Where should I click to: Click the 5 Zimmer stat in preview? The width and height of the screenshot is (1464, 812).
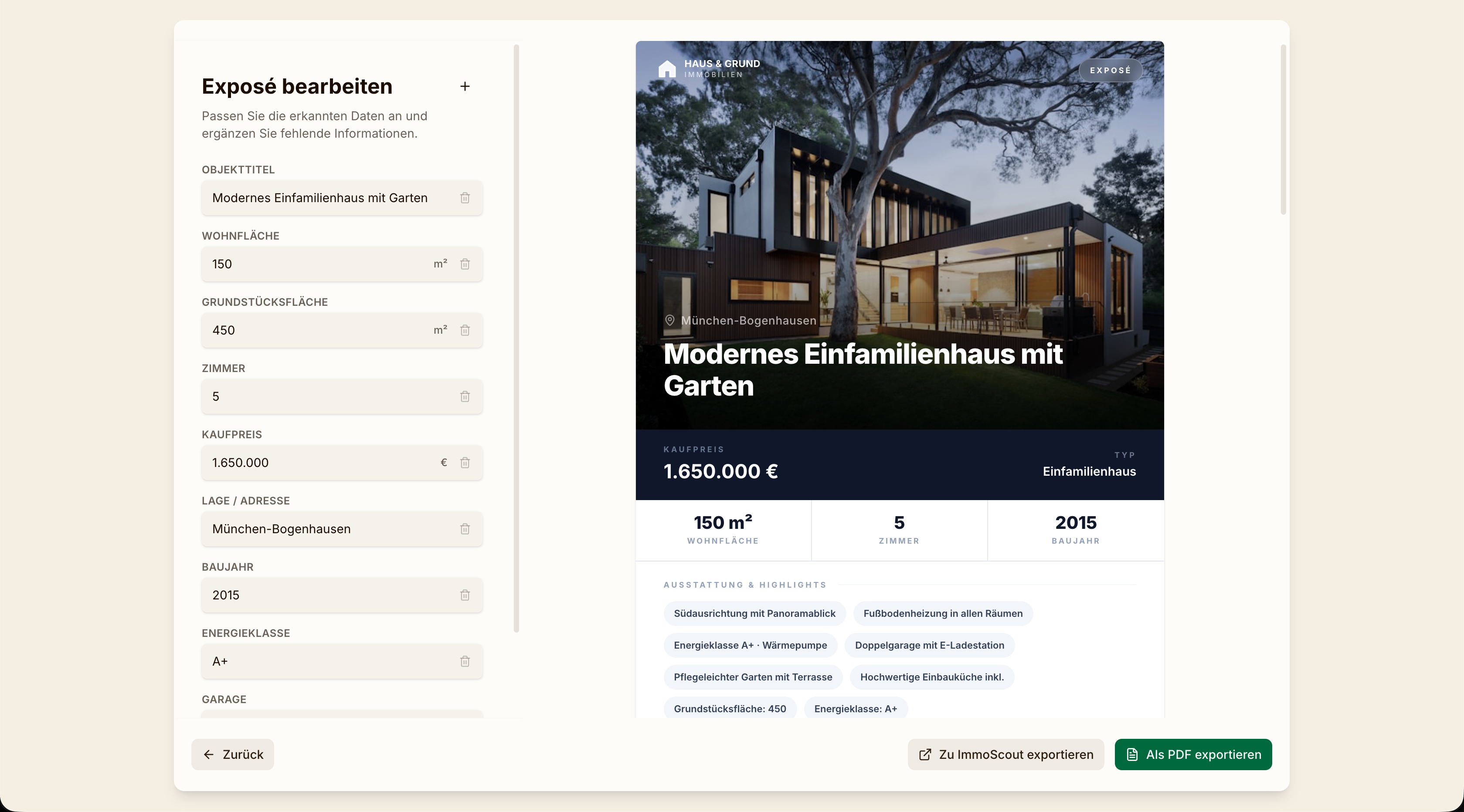[x=899, y=530]
